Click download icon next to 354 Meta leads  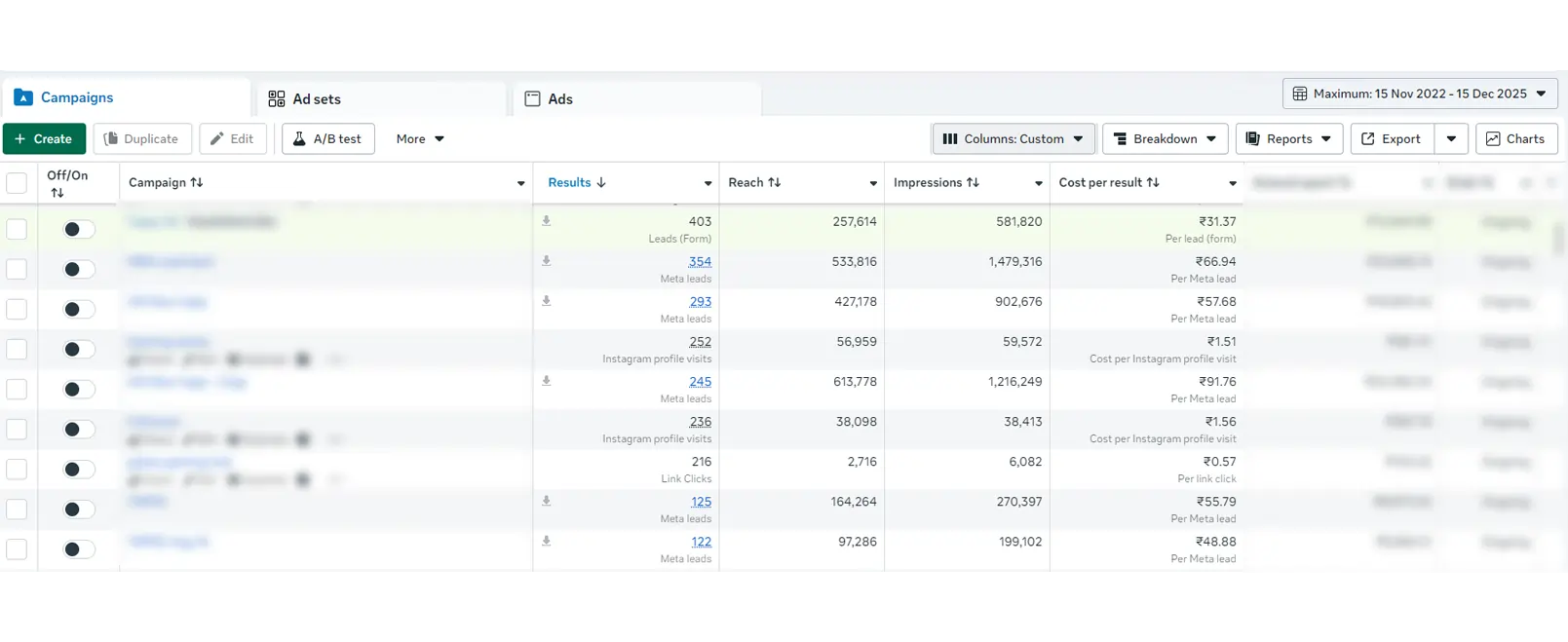pyautogui.click(x=547, y=261)
